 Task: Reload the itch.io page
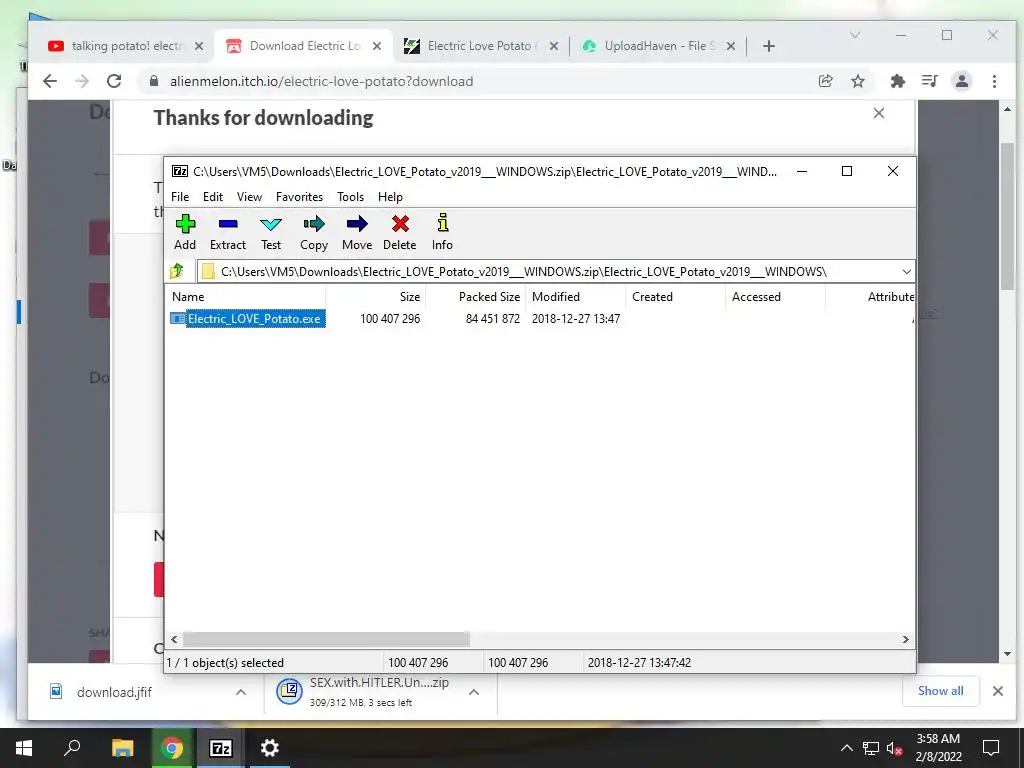point(114,81)
